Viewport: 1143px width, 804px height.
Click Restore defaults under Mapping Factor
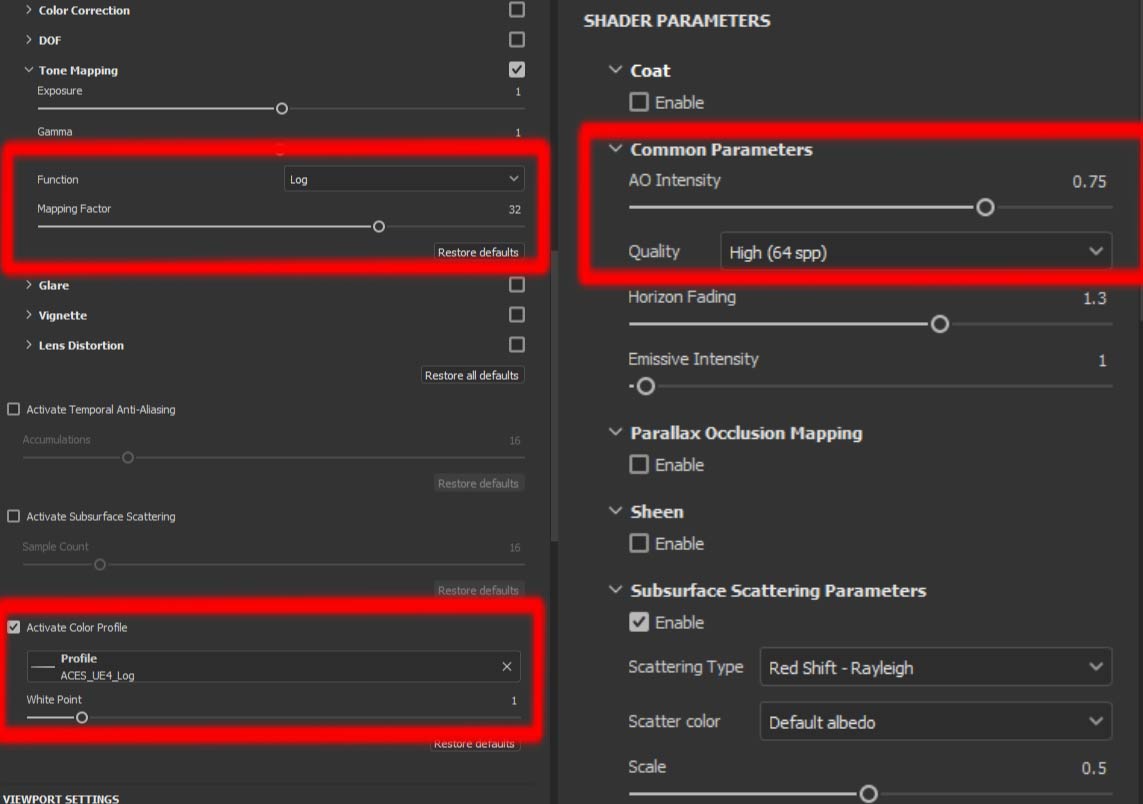pyautogui.click(x=478, y=251)
